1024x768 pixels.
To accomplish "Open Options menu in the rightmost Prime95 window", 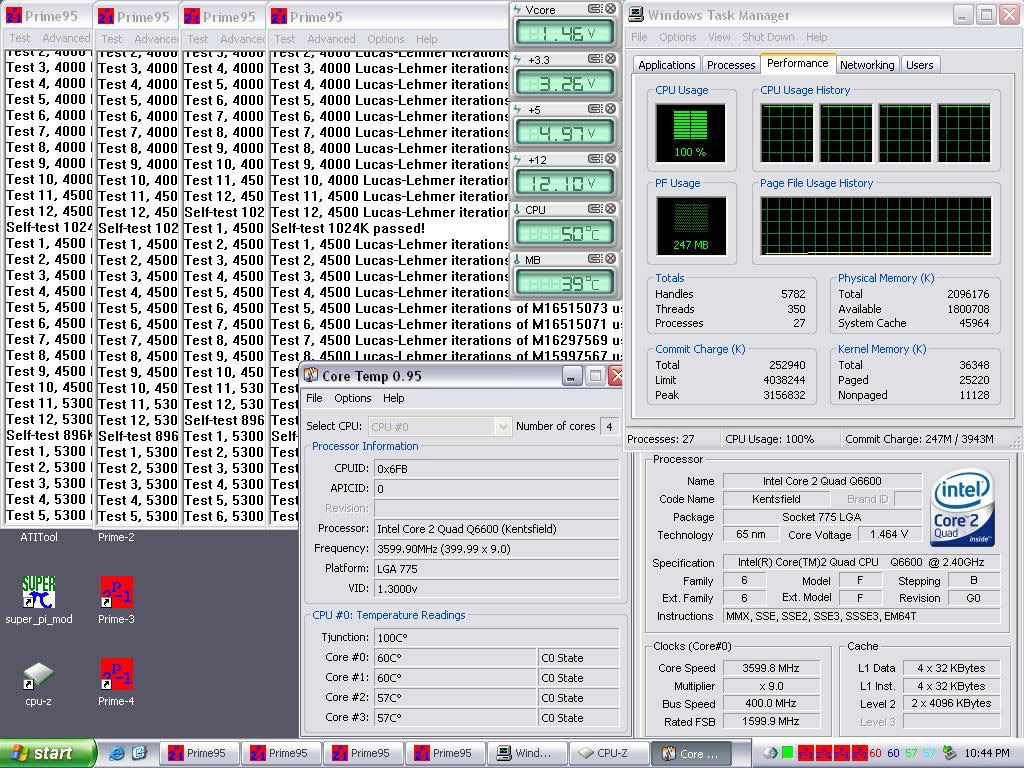I will (x=385, y=39).
